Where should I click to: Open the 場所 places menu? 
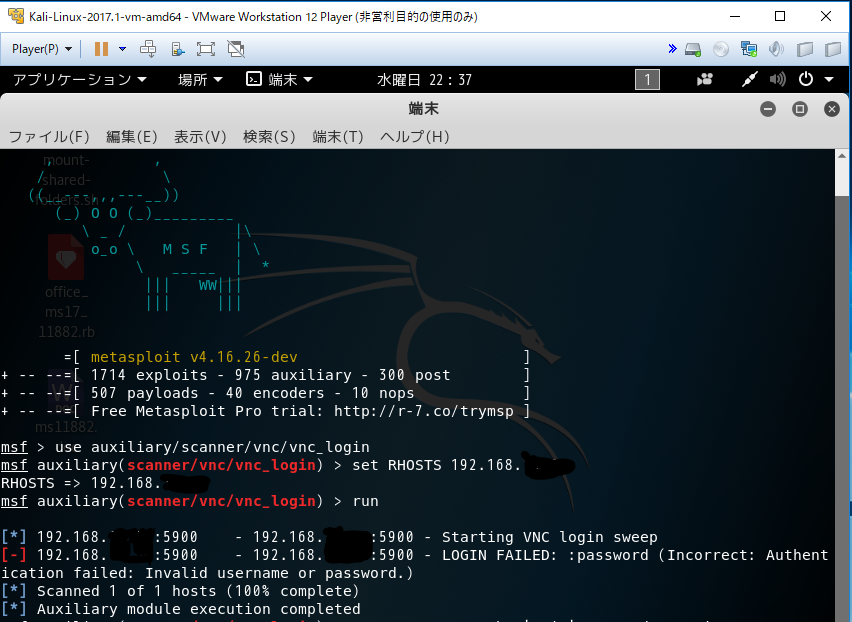pos(200,80)
